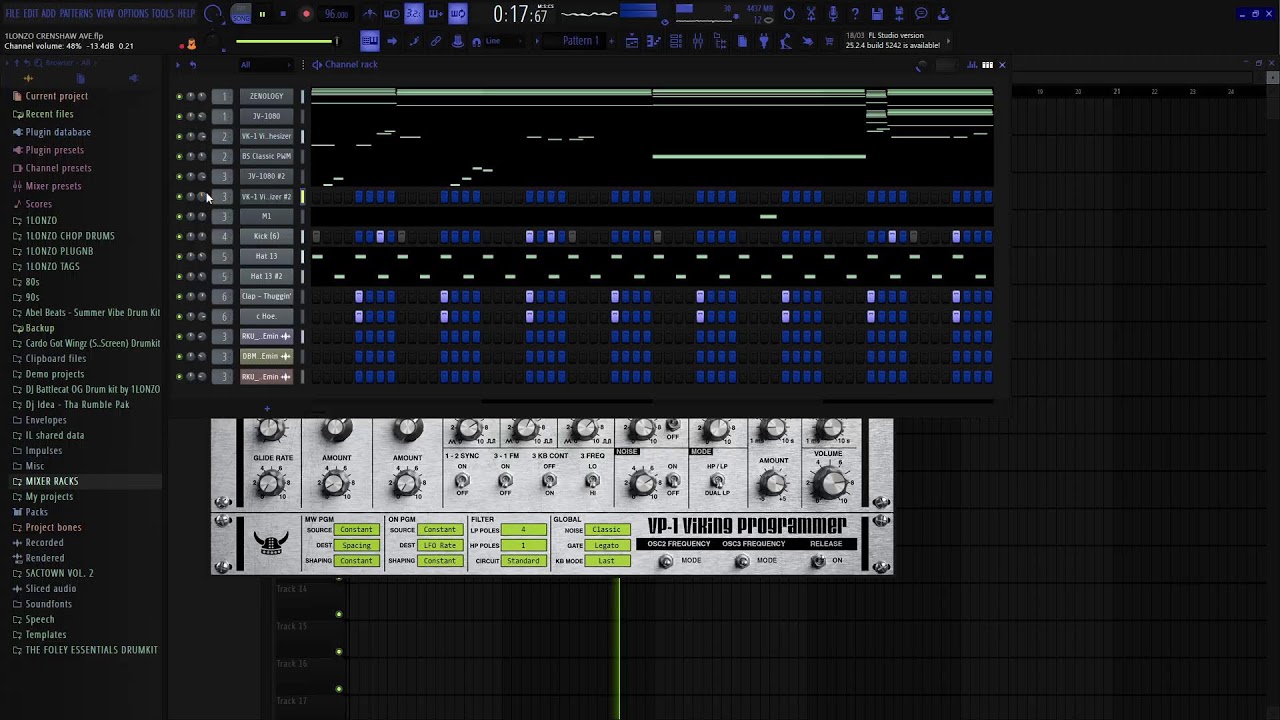The width and height of the screenshot is (1280, 720).
Task: Open the microphone recording icon
Action: [833, 14]
